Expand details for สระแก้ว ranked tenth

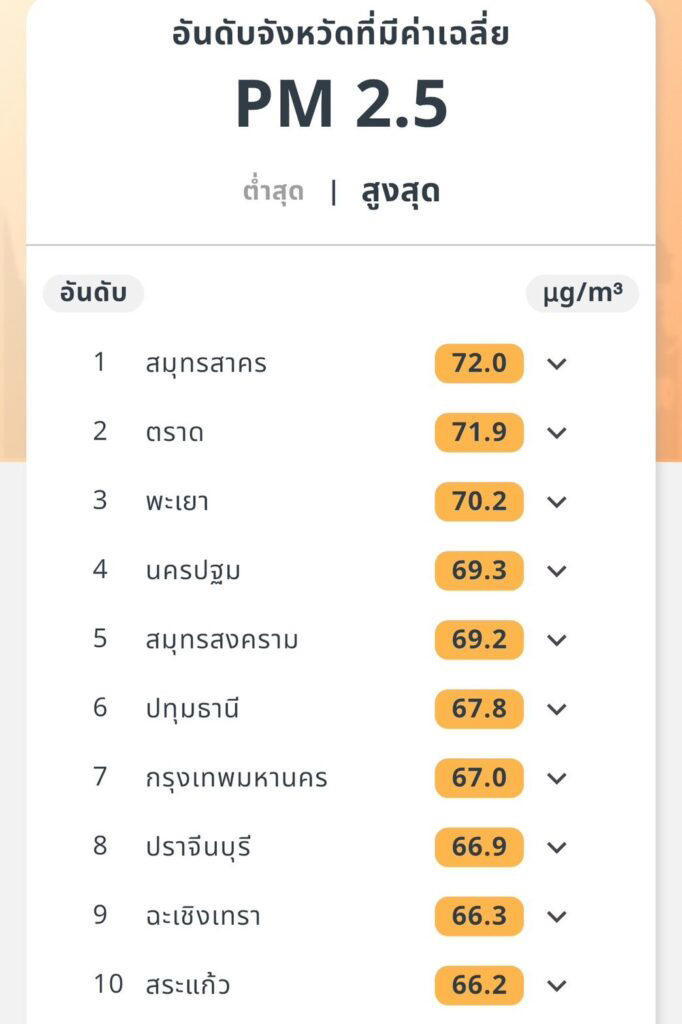coord(557,984)
